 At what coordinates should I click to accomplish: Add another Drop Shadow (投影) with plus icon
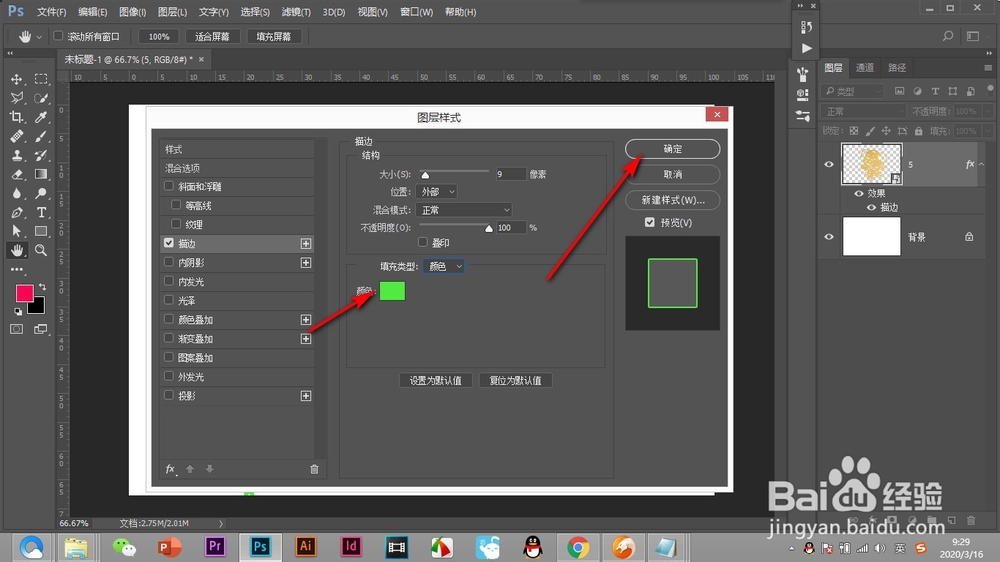pos(305,396)
